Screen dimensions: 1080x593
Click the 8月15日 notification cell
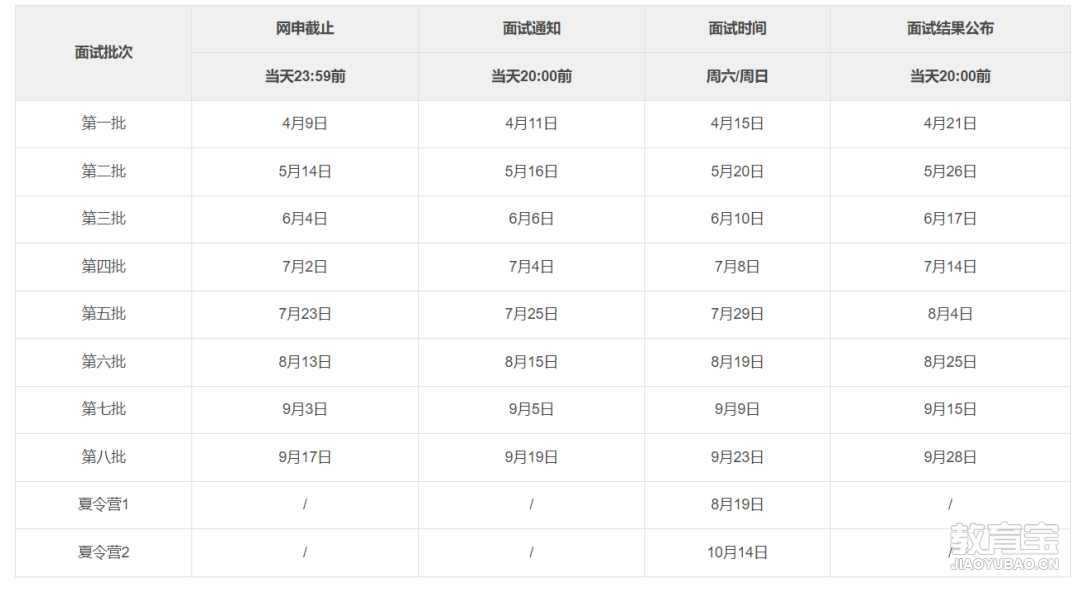coord(531,362)
